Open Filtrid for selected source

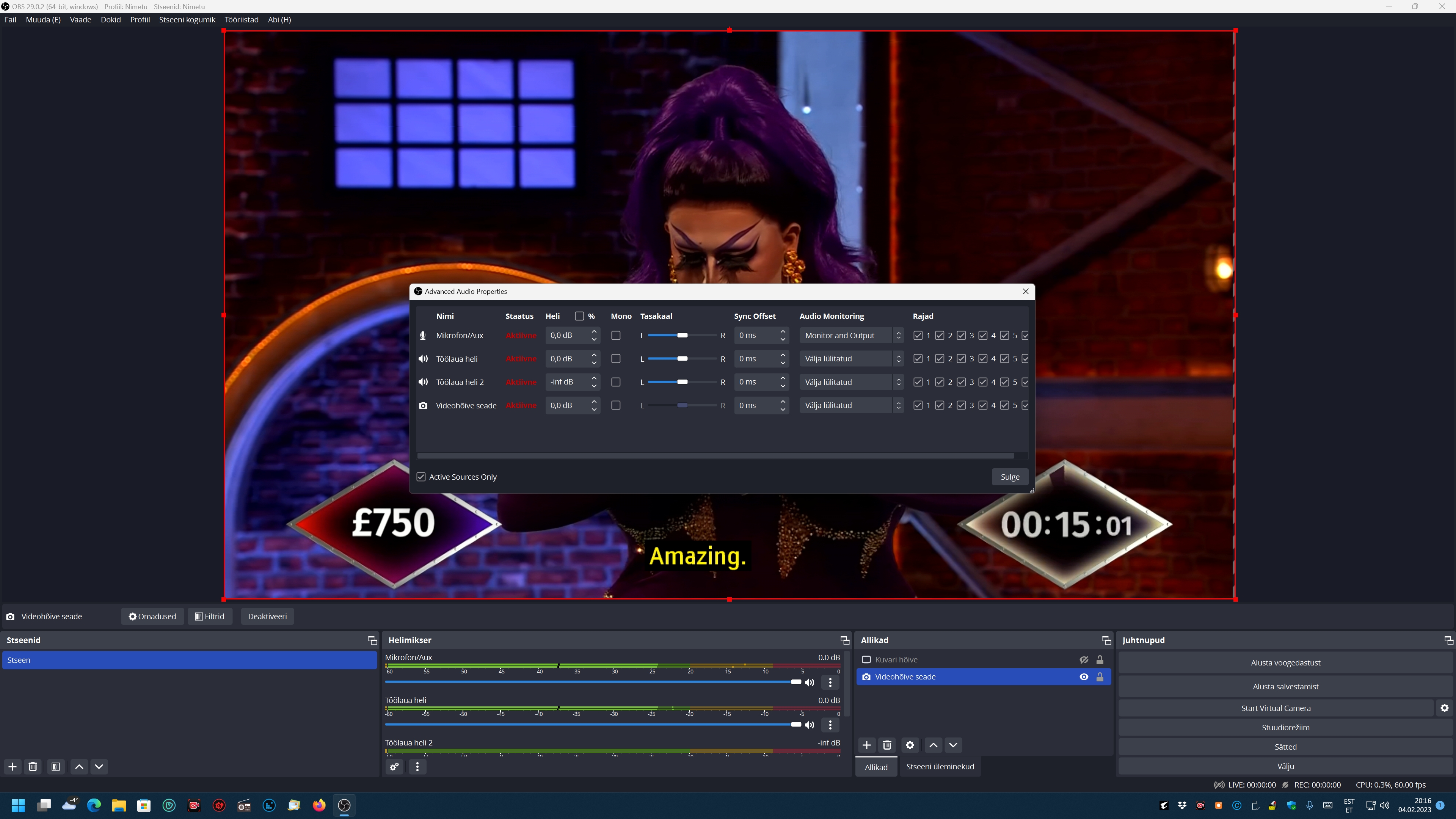click(210, 616)
